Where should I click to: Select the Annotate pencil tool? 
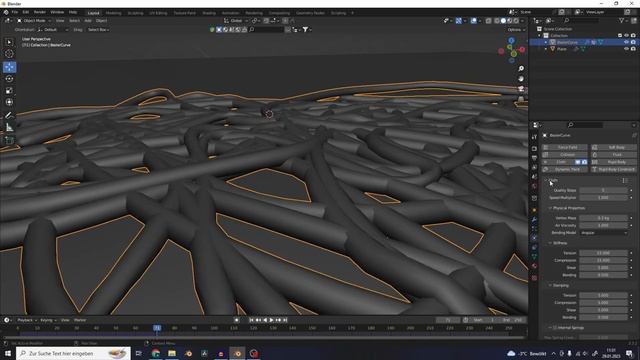(x=9, y=116)
